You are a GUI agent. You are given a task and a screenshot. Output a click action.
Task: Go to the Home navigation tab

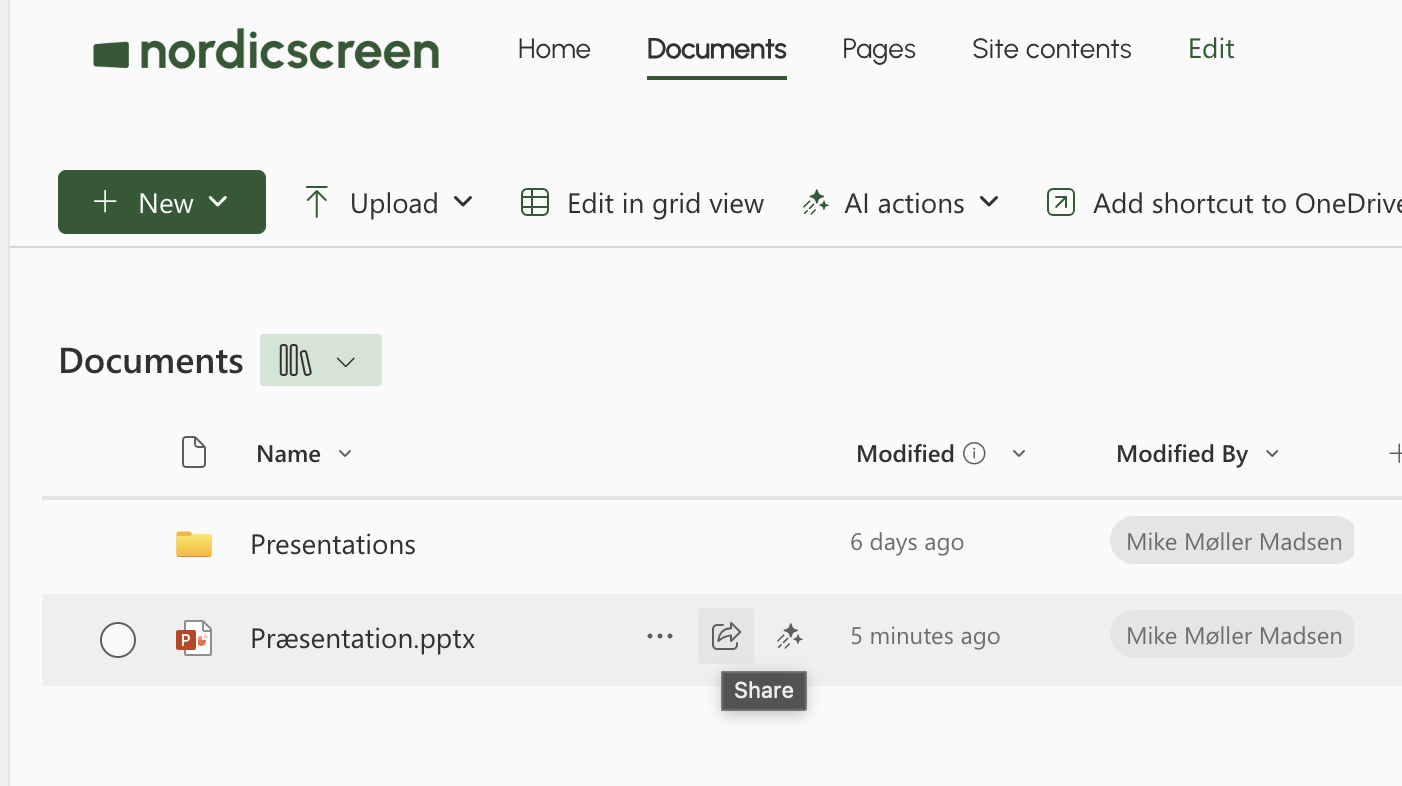click(x=554, y=49)
